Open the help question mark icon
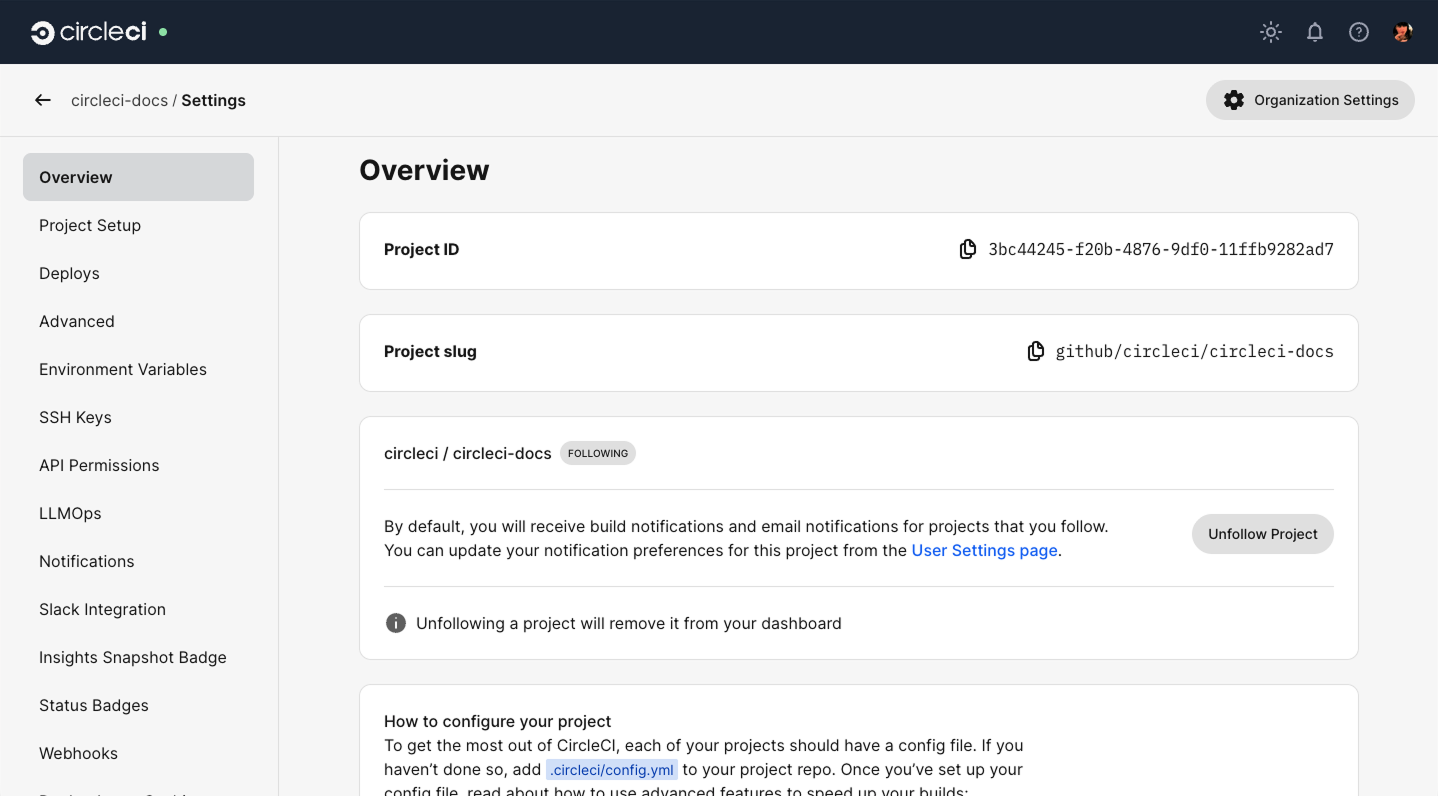This screenshot has height=796, width=1438. point(1358,32)
